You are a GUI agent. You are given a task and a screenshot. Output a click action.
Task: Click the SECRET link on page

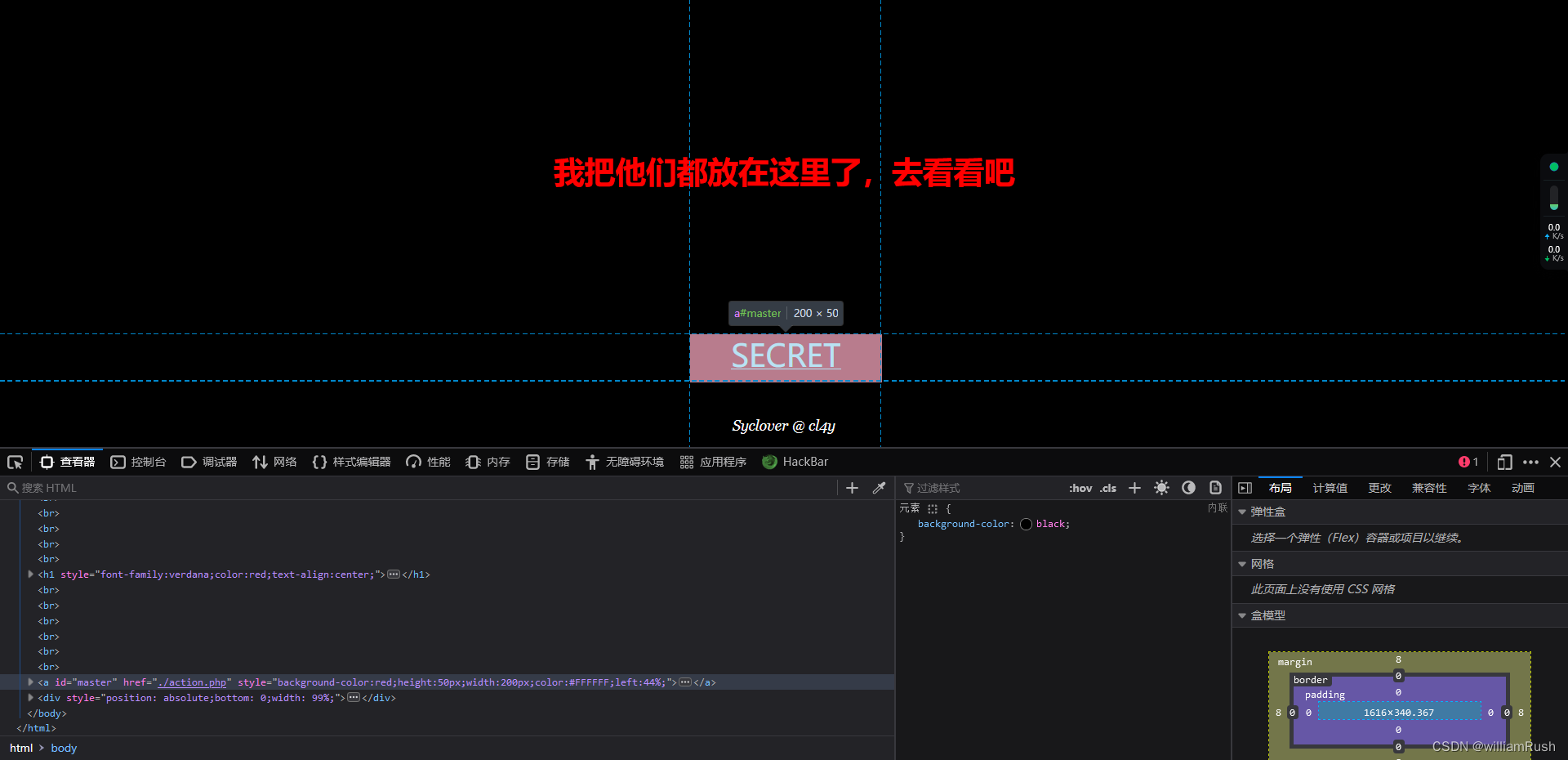click(x=786, y=356)
